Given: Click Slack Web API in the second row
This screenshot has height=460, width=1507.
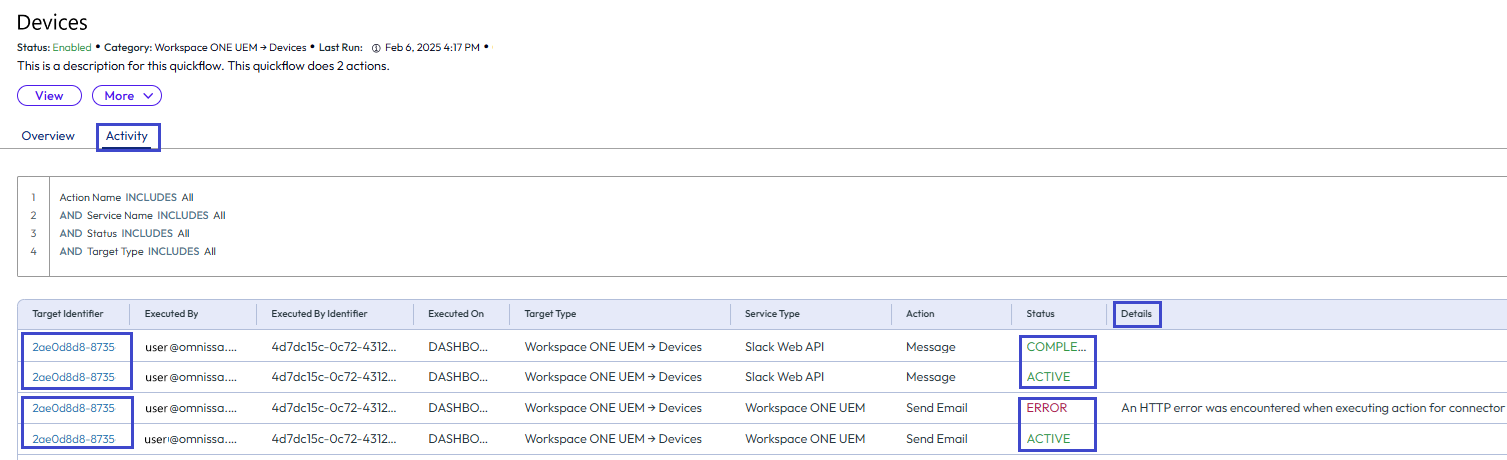Looking at the screenshot, I should click(785, 377).
